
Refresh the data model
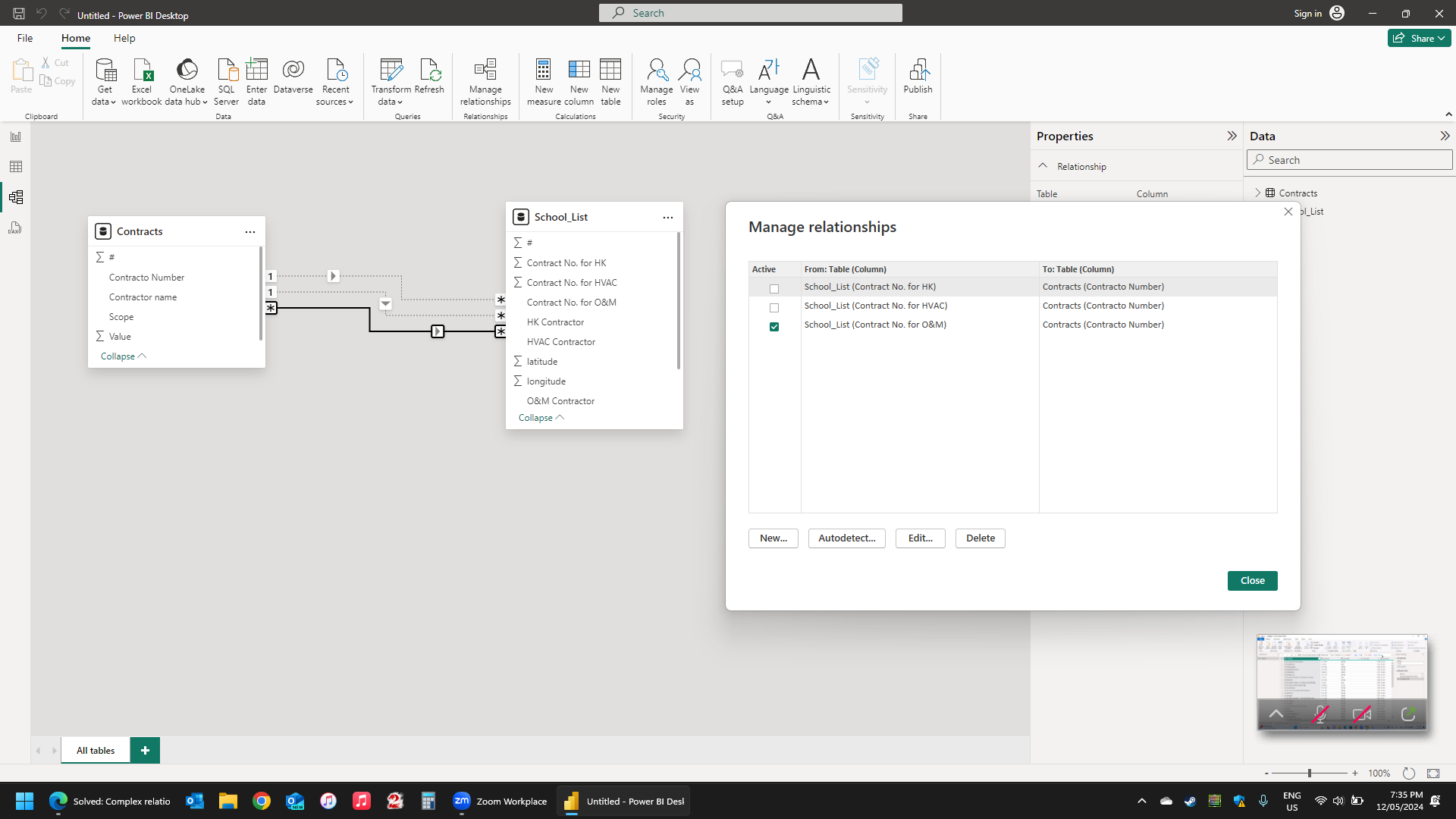point(429,76)
